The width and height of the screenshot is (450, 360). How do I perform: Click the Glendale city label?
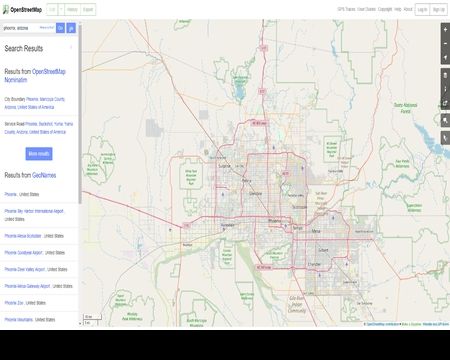pyautogui.click(x=255, y=193)
